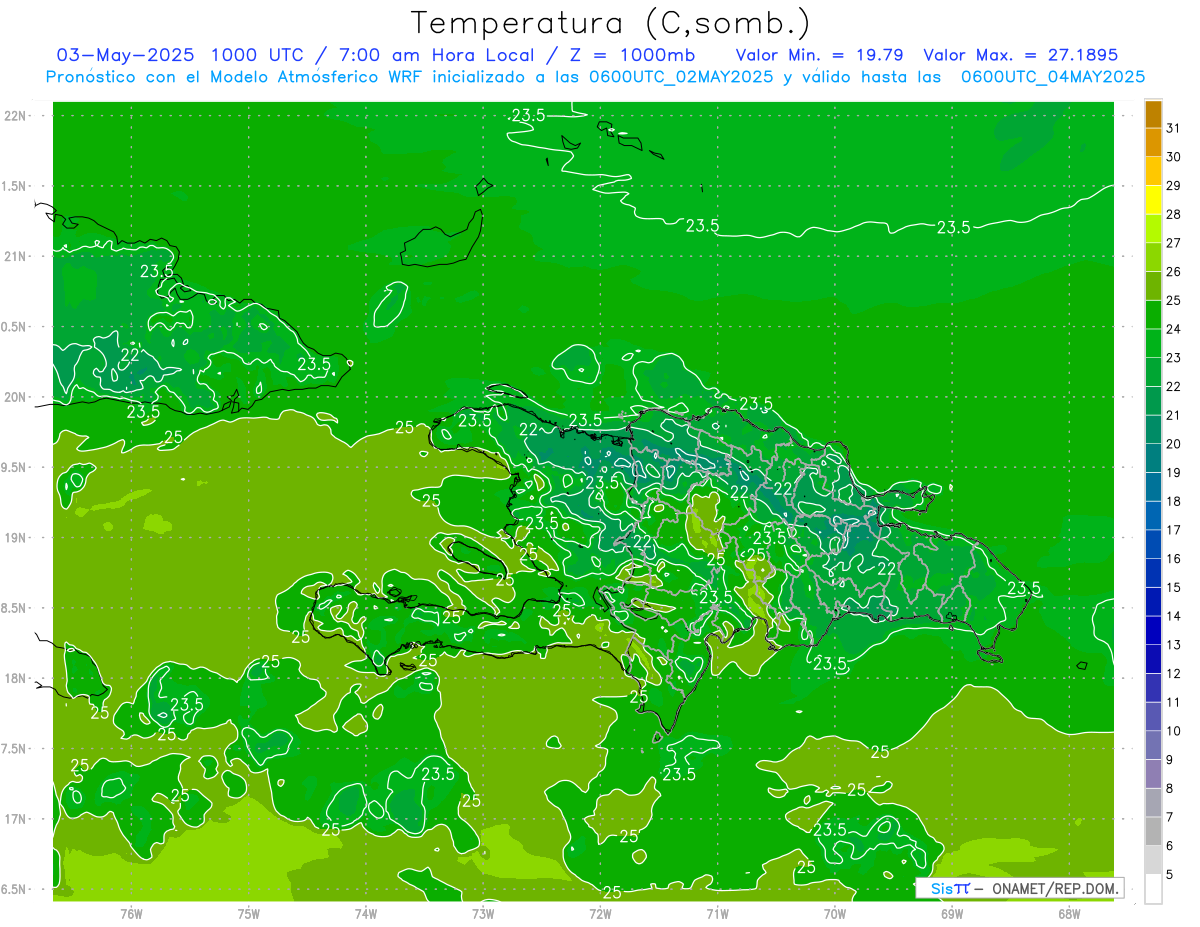The height and width of the screenshot is (927, 1200).
Task: Click the "68W" longitude axis label
Action: (1069, 913)
